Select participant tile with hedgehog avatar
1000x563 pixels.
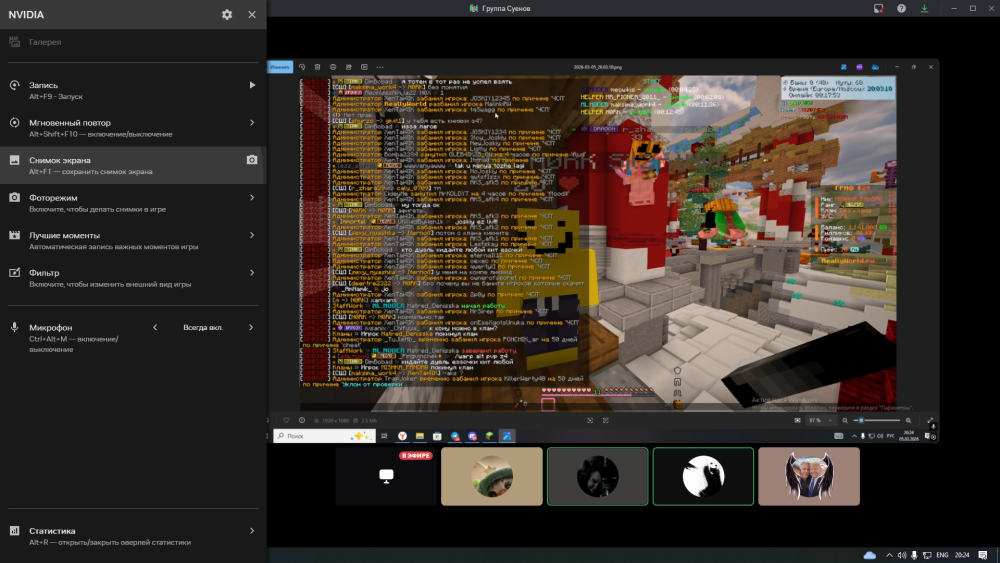[x=492, y=476]
